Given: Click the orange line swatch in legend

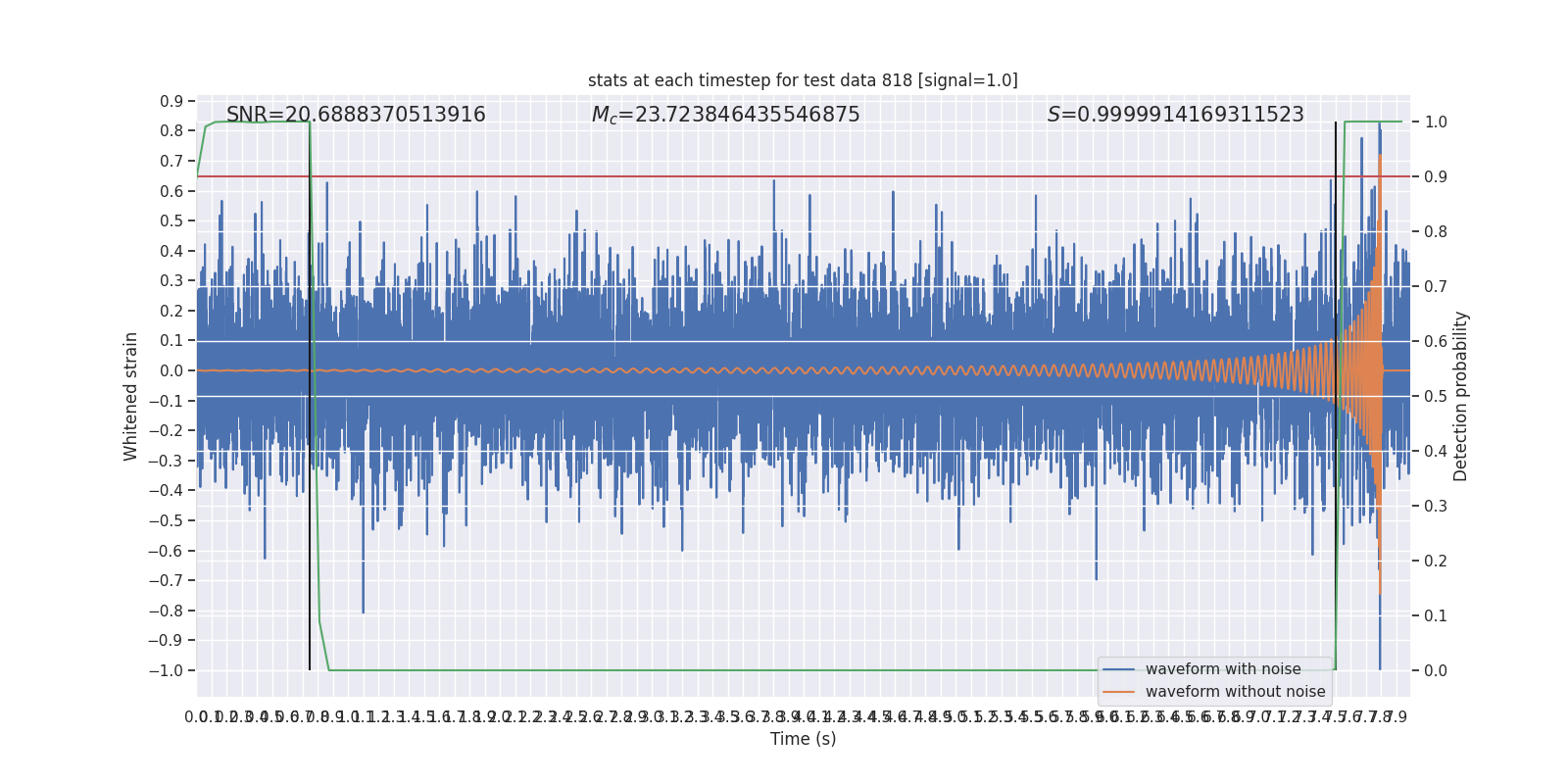Looking at the screenshot, I should (1118, 692).
